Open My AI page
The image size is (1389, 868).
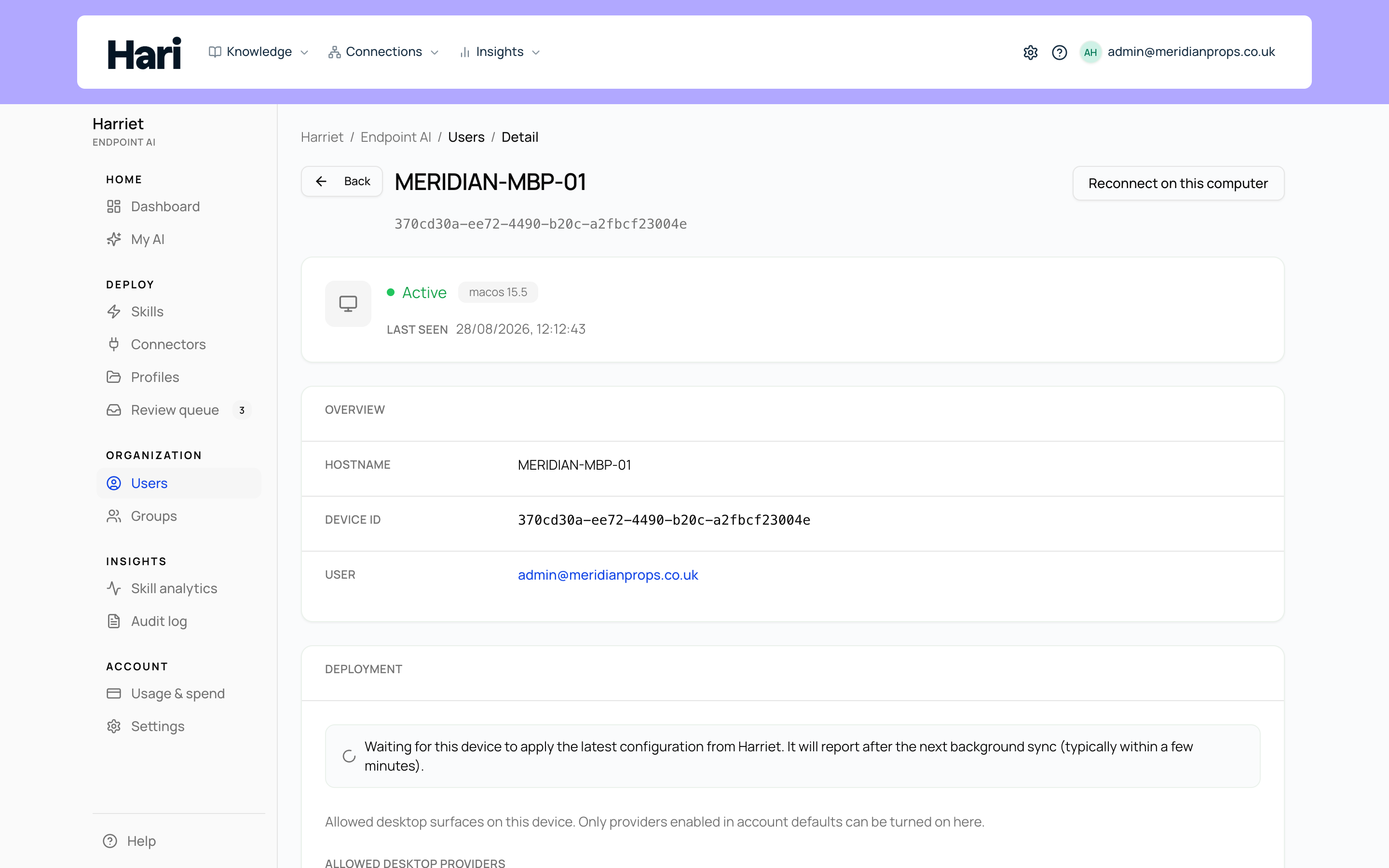178,239
